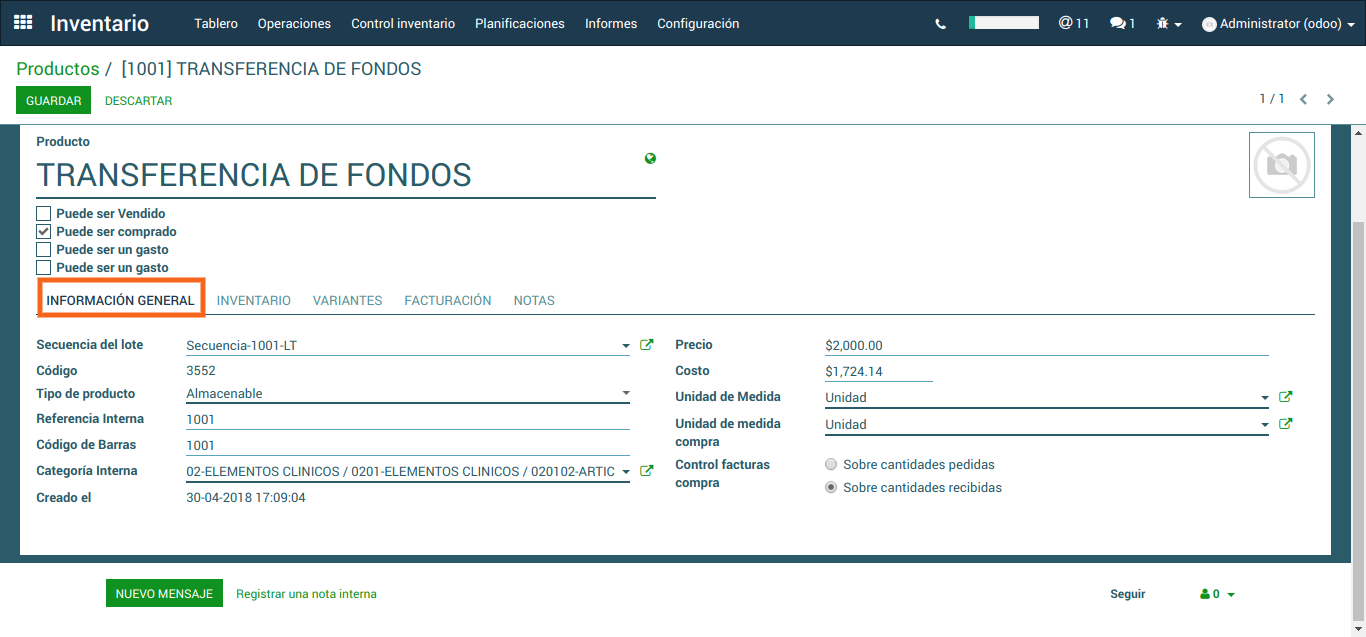The image size is (1366, 637).
Task: Select Sobre cantidades pedidas radio option
Action: (x=831, y=465)
